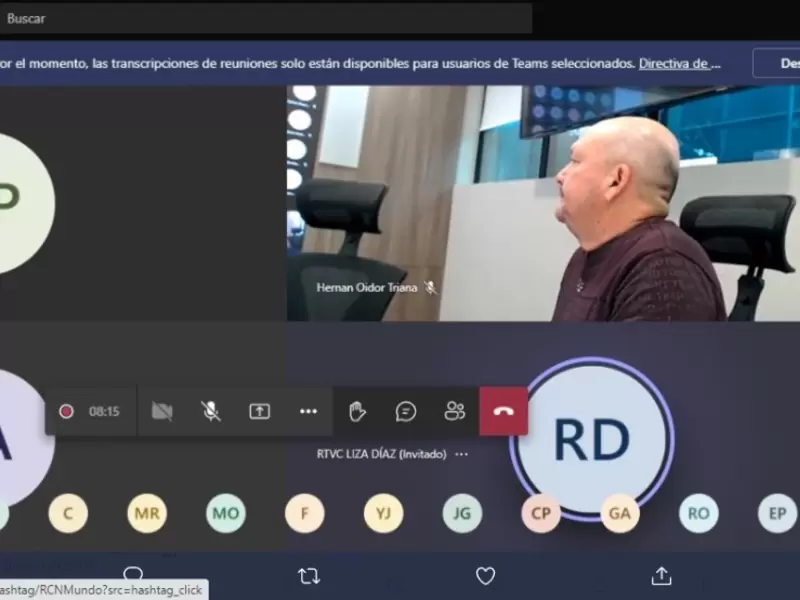The width and height of the screenshot is (800, 600).
Task: Click the Hernan Oidor Triana name label
Action: 367,288
